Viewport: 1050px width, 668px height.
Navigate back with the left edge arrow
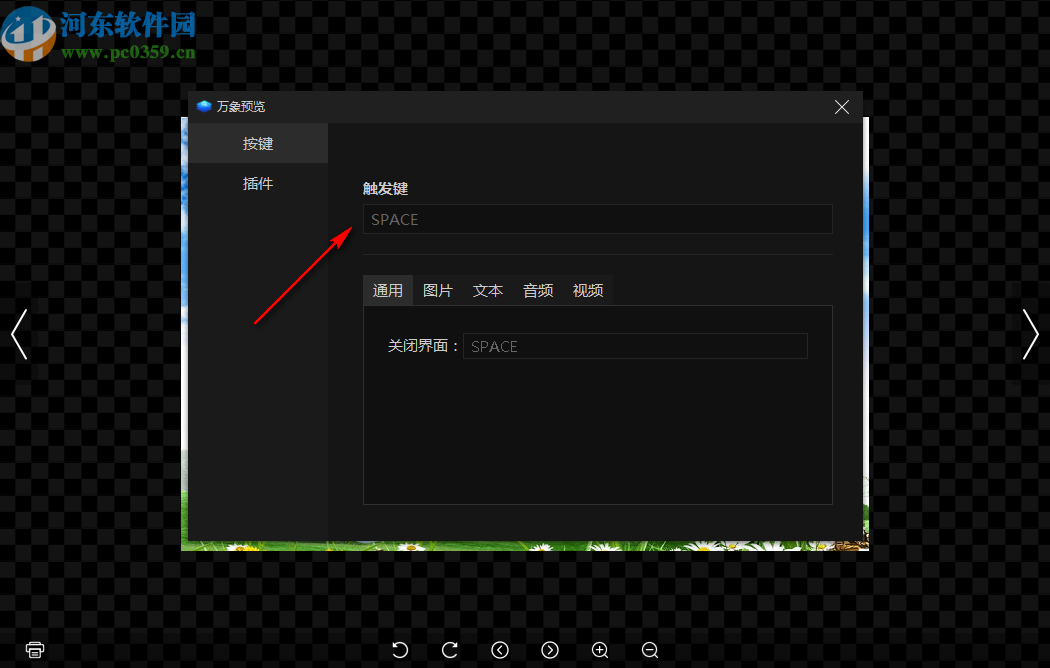18,334
